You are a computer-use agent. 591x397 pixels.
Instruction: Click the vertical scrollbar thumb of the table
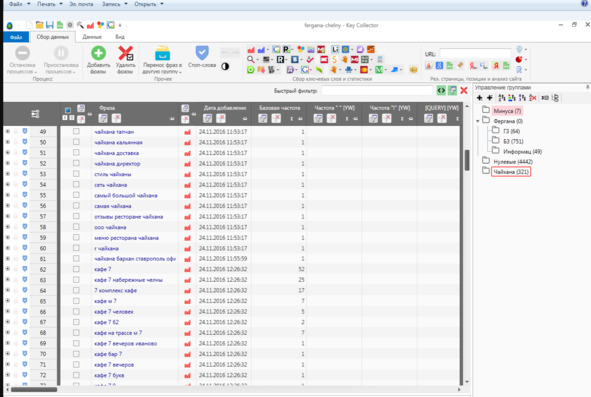click(x=467, y=160)
